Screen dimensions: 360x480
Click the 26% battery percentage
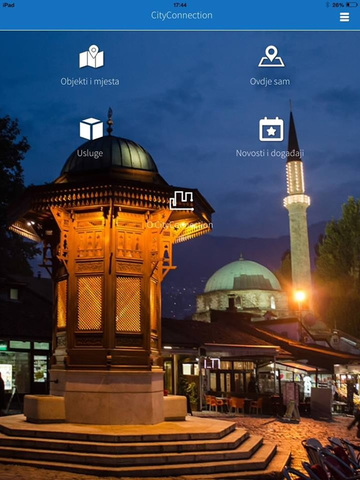[x=338, y=5]
